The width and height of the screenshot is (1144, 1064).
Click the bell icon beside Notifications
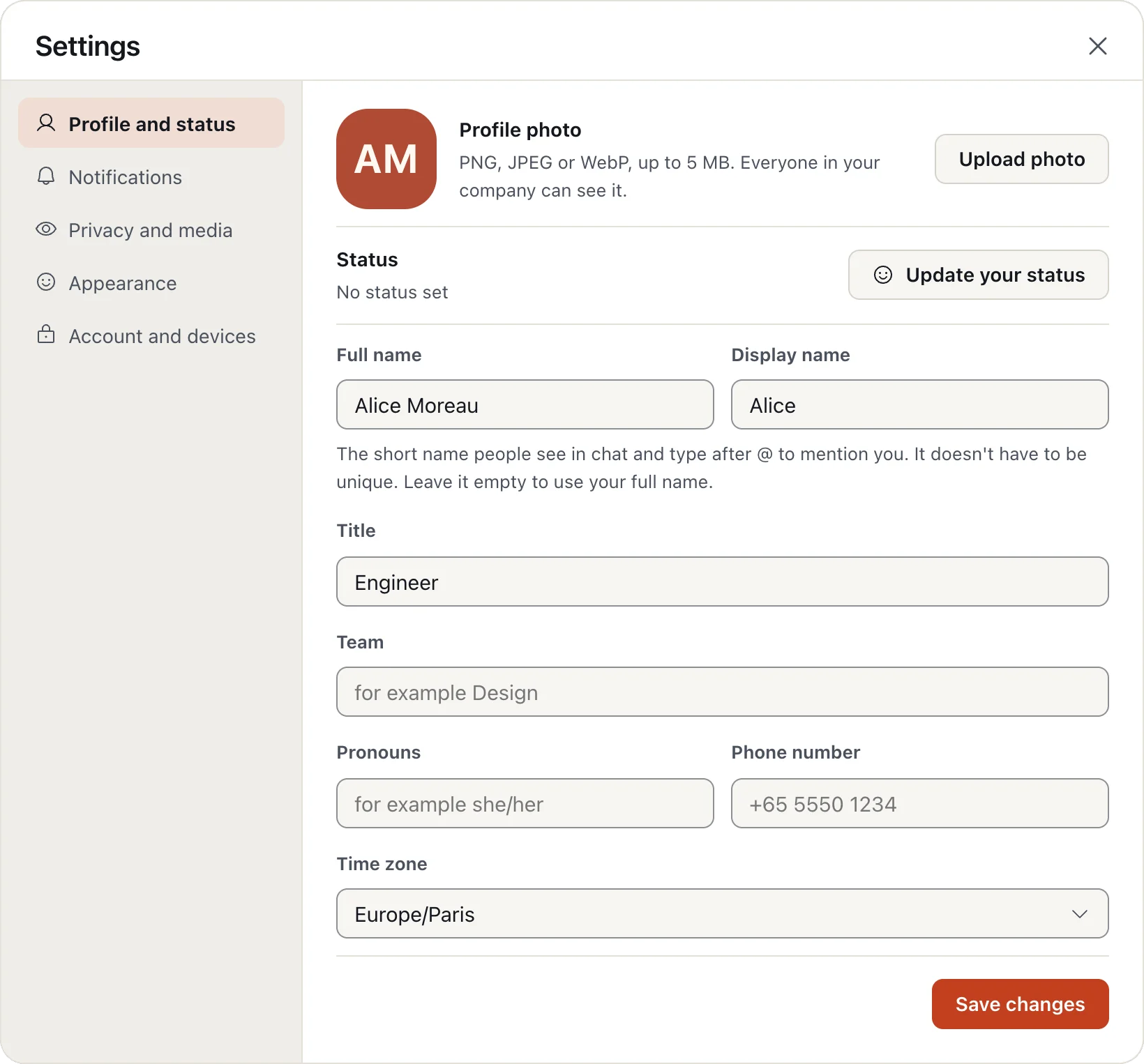[x=46, y=176]
